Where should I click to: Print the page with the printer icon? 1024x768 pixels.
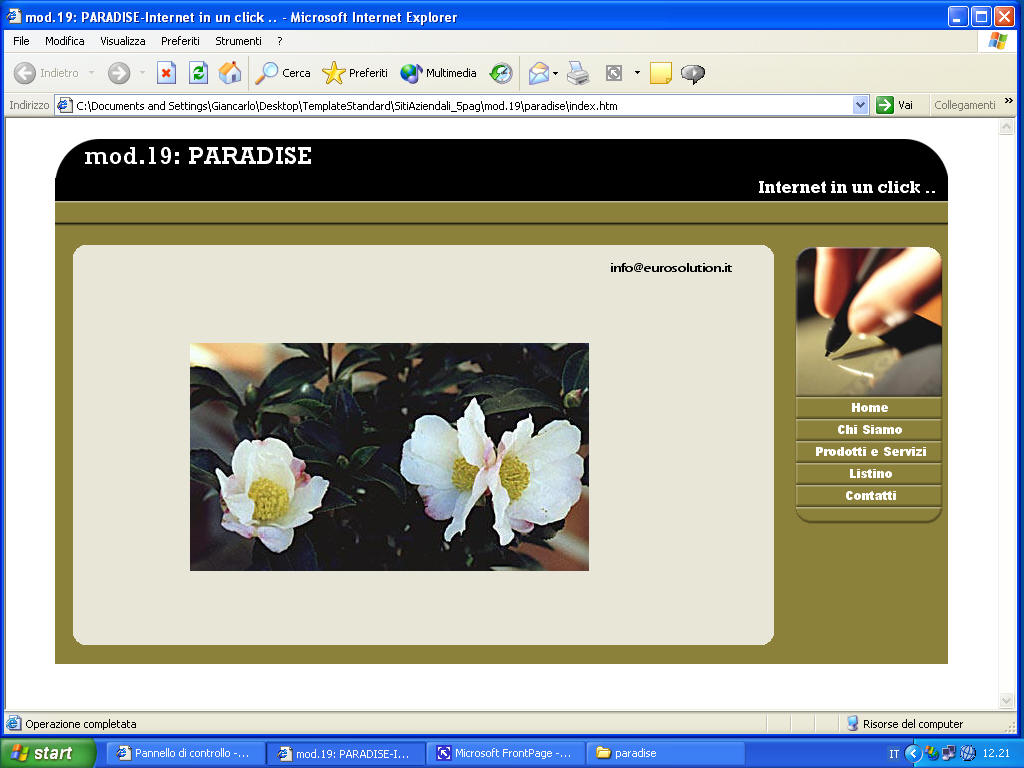(x=578, y=73)
